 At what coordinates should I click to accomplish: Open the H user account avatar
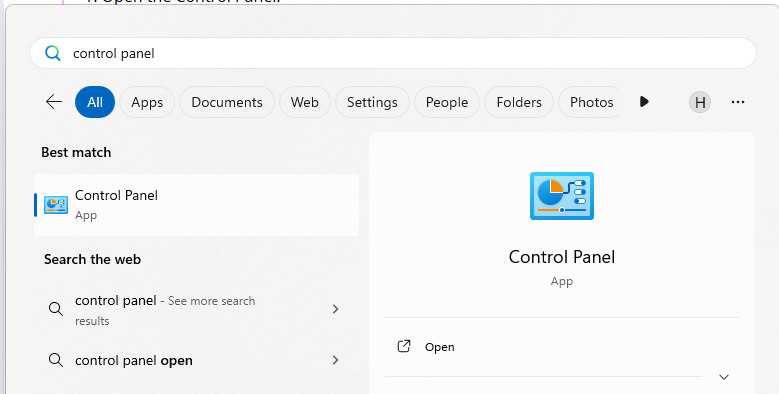click(x=700, y=102)
